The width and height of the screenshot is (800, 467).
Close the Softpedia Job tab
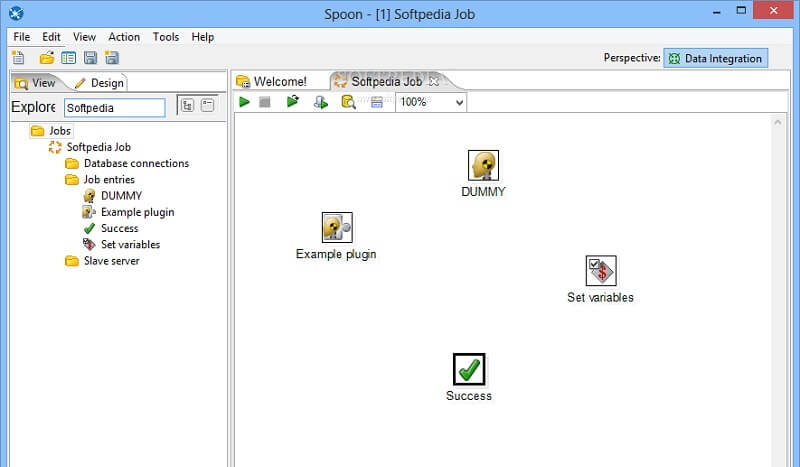[x=434, y=81]
